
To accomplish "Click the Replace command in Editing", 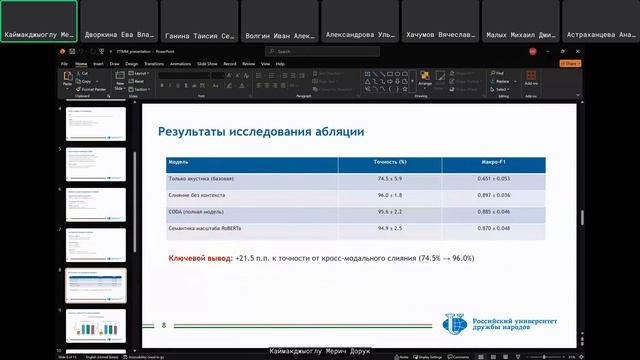I will 500,81.
